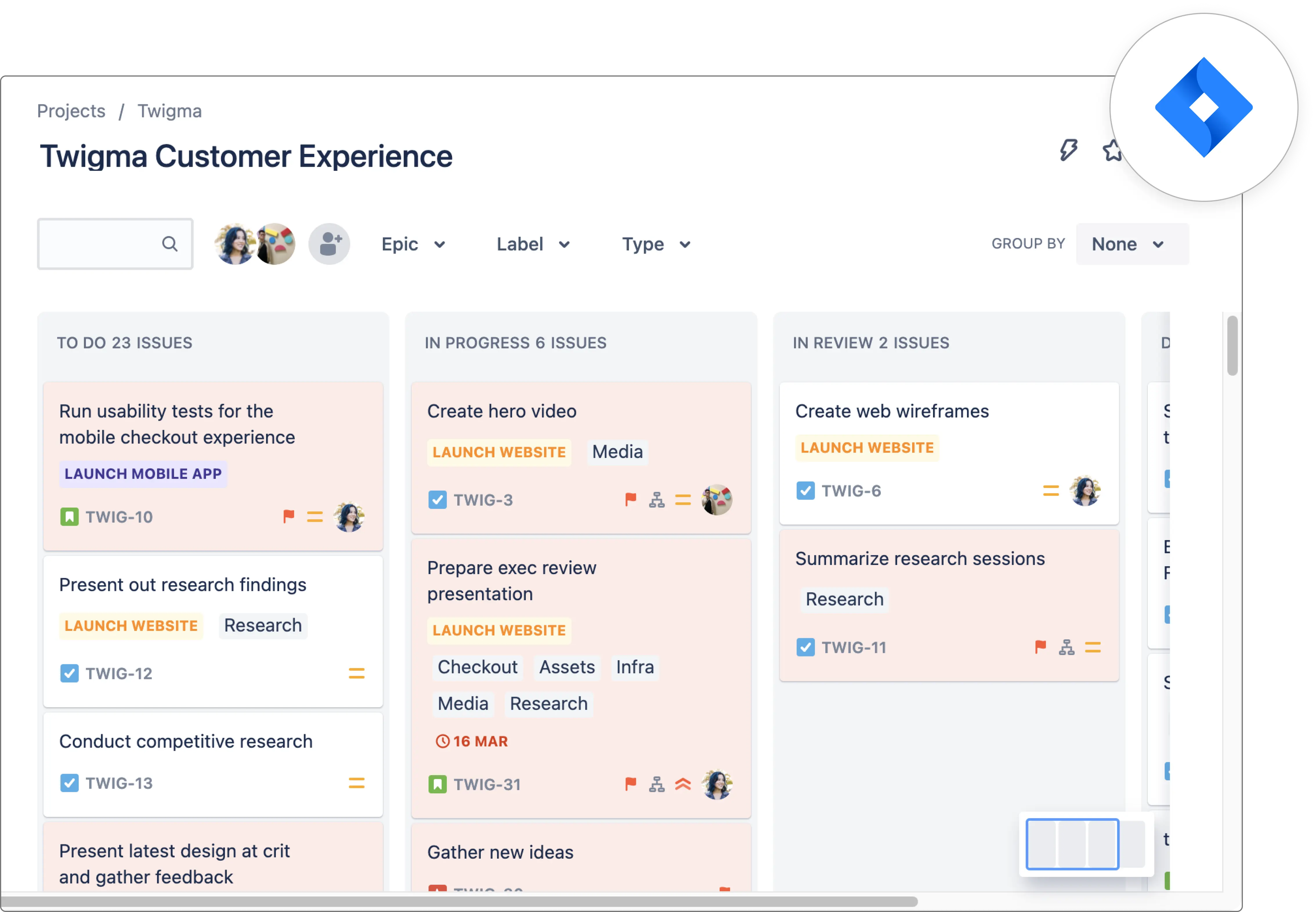Expand the Epic filter dropdown
1316x912 pixels.
(413, 244)
